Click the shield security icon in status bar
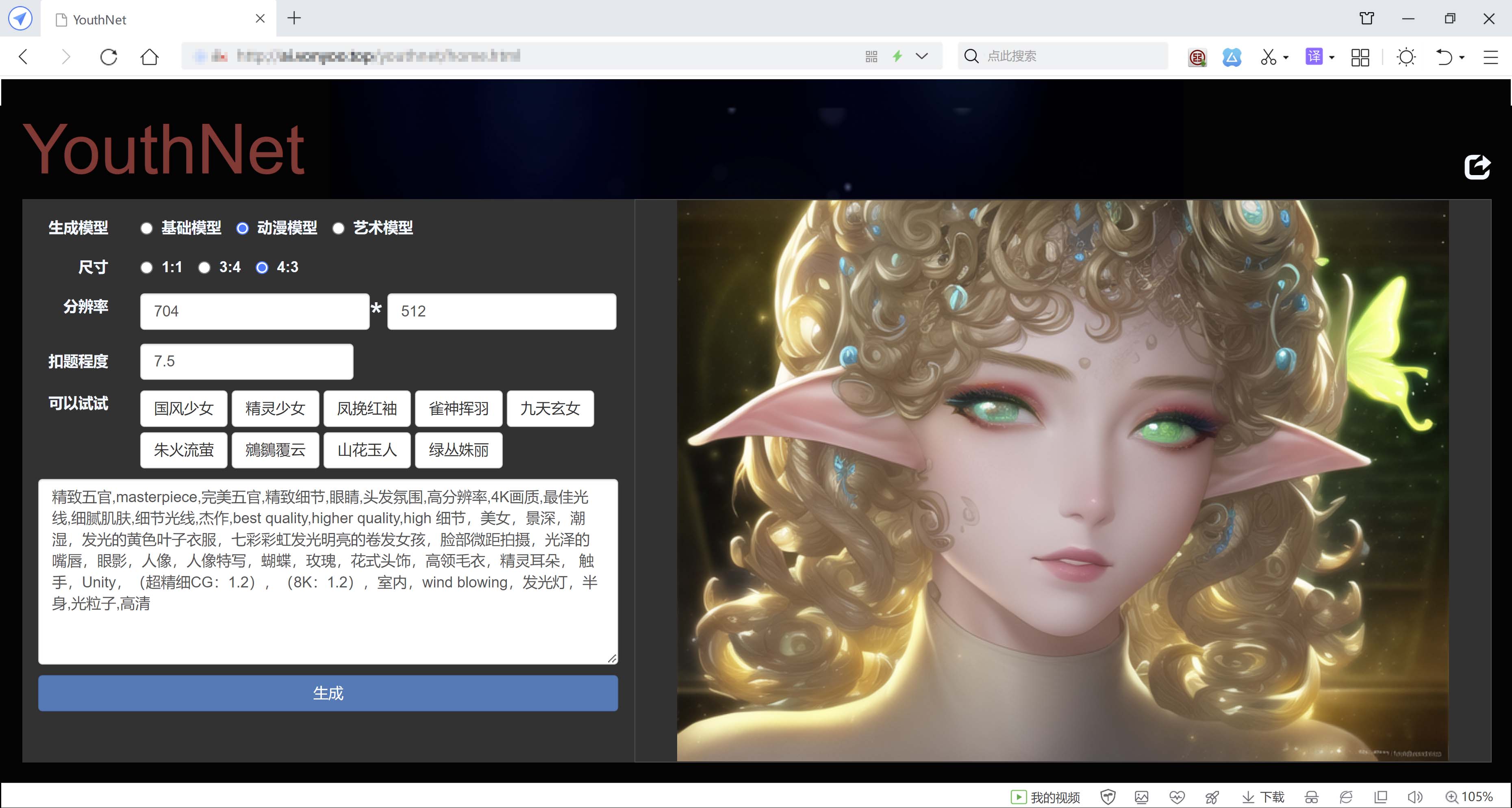This screenshot has height=808, width=1512. click(x=1108, y=797)
